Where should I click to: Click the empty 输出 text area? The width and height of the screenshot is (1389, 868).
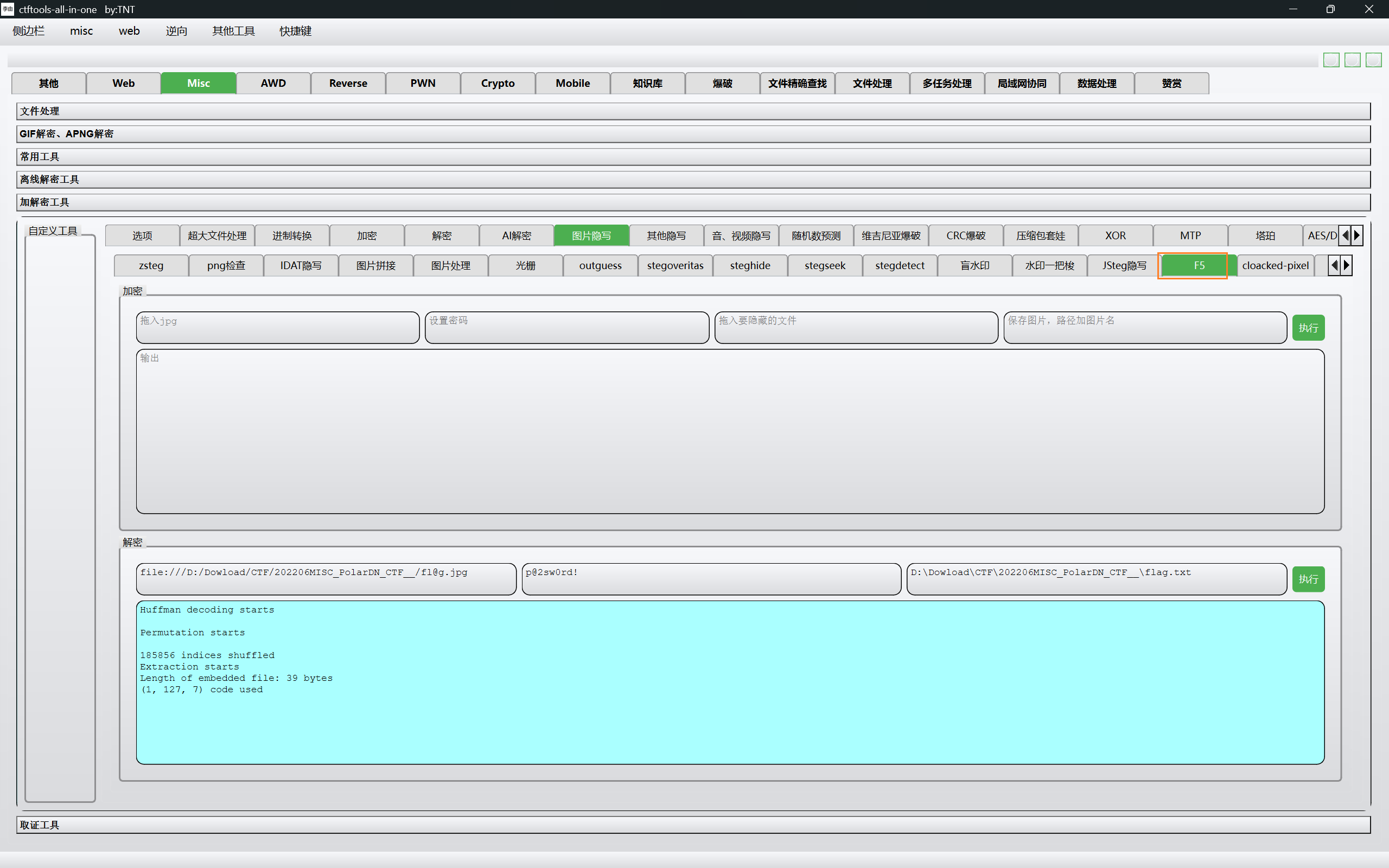pos(730,431)
